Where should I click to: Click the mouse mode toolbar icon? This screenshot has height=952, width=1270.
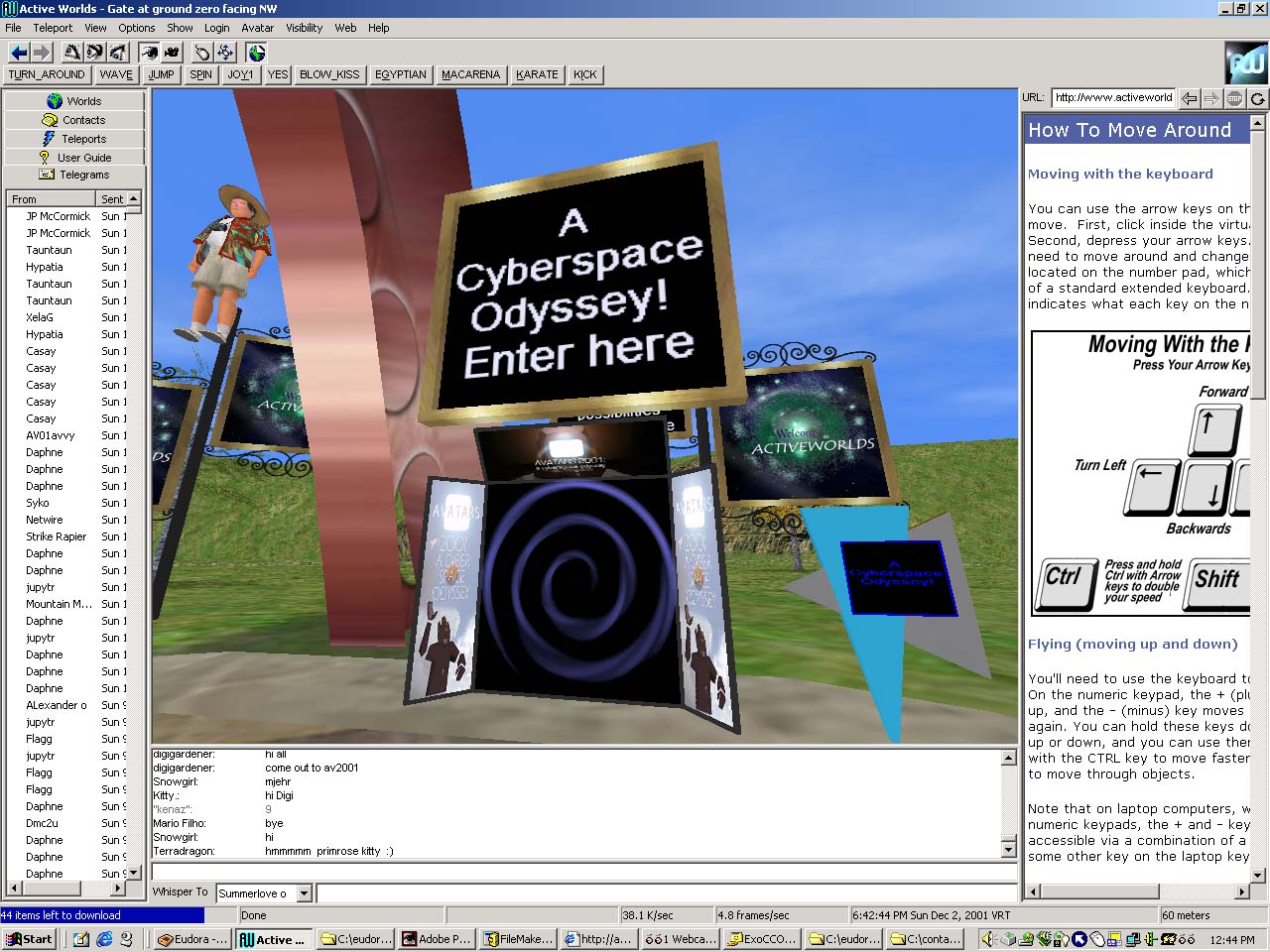click(202, 53)
